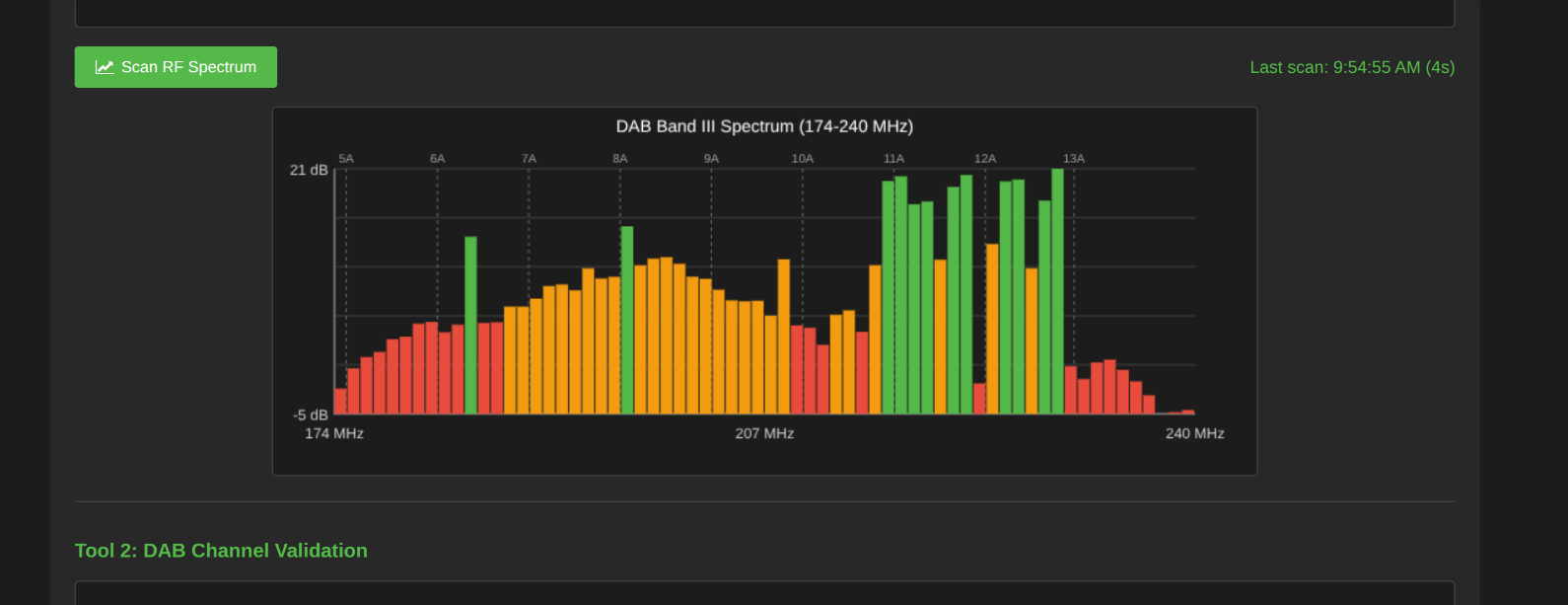Select the 7A channel marker label

pyautogui.click(x=529, y=158)
